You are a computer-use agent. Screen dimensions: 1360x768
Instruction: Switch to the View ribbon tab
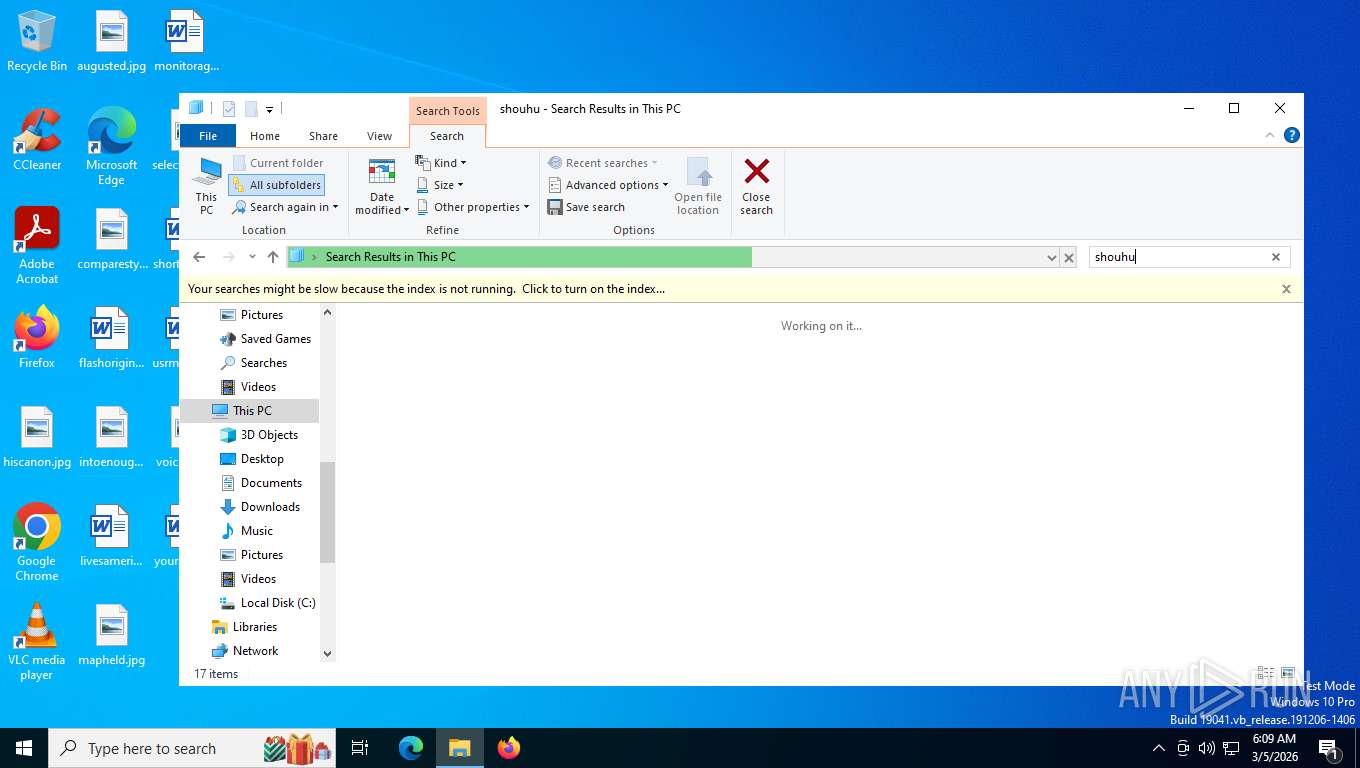(x=380, y=136)
